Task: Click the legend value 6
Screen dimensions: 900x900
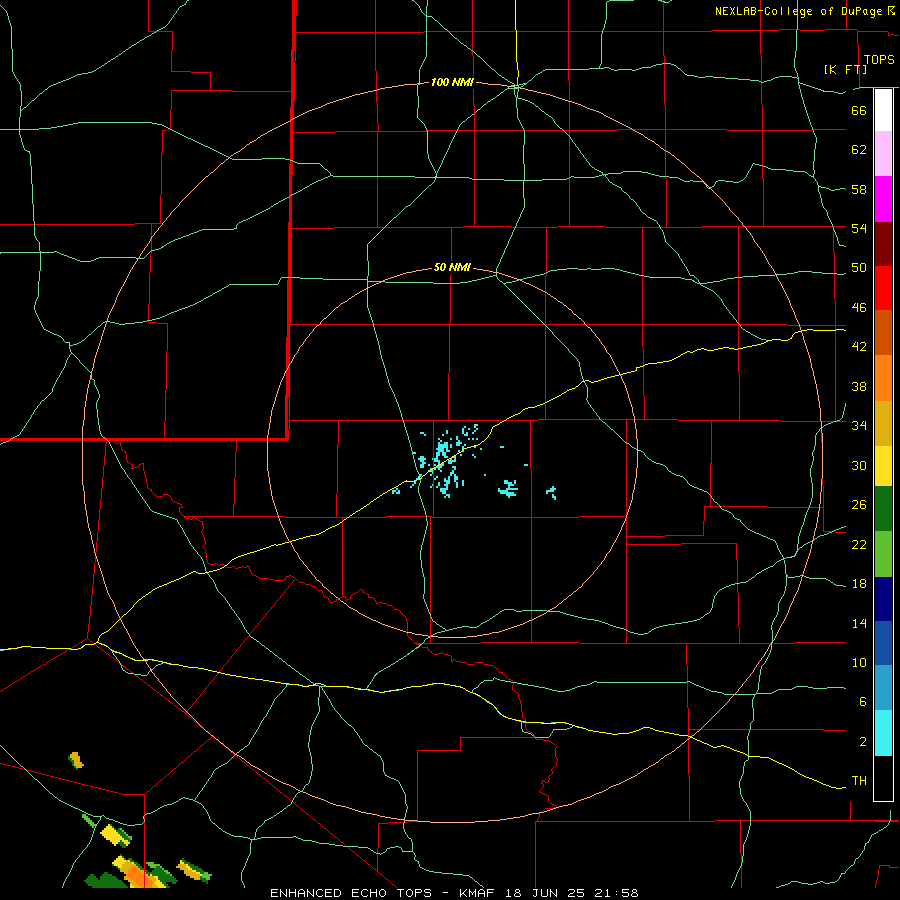Action: pyautogui.click(x=862, y=701)
